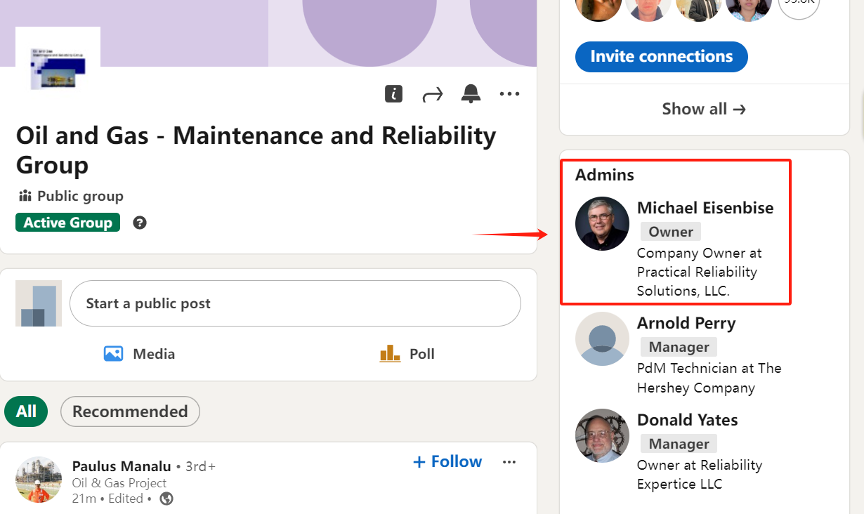Open Paulus Manalu's profile name link

(x=121, y=466)
